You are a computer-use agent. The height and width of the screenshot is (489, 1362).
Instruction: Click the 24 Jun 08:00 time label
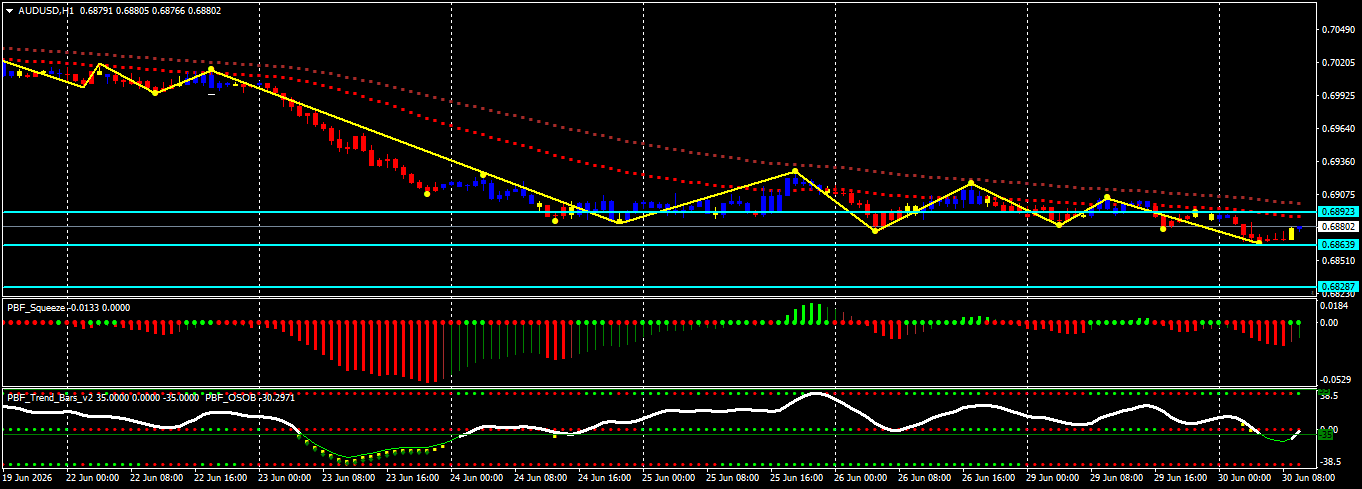[541, 479]
